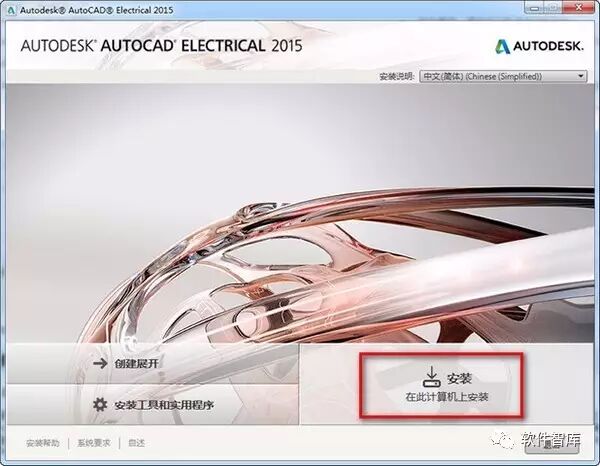This screenshot has width=600, height=466.
Task: Click the arrow icon beside 创建展开
Action: click(x=100, y=363)
